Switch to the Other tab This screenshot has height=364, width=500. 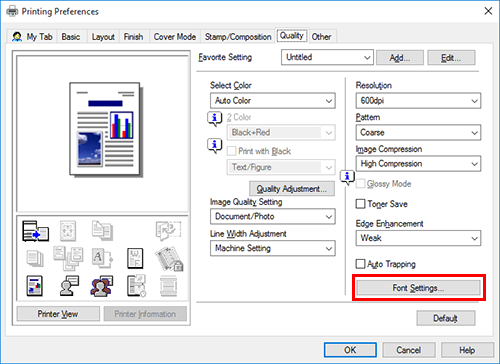321,37
